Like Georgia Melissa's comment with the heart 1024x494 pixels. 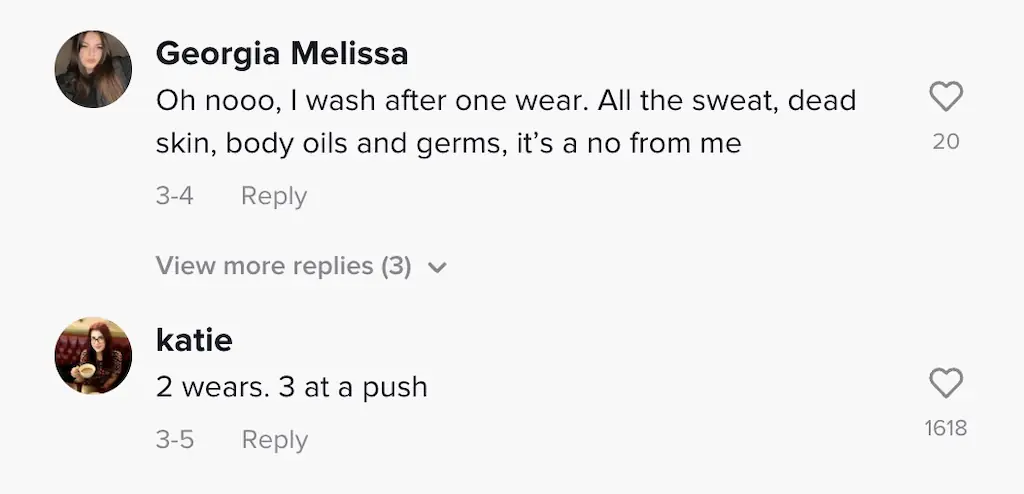(x=945, y=97)
